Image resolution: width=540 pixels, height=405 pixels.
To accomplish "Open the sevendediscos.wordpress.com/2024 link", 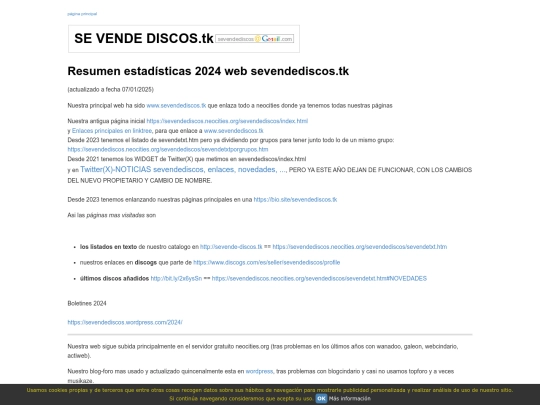I will [125, 322].
